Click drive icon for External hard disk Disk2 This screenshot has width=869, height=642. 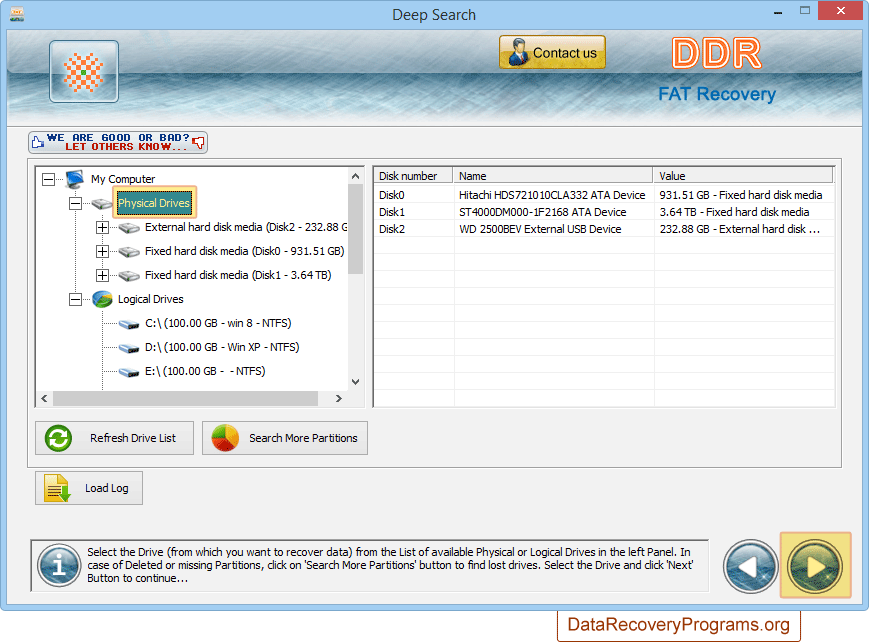[129, 228]
